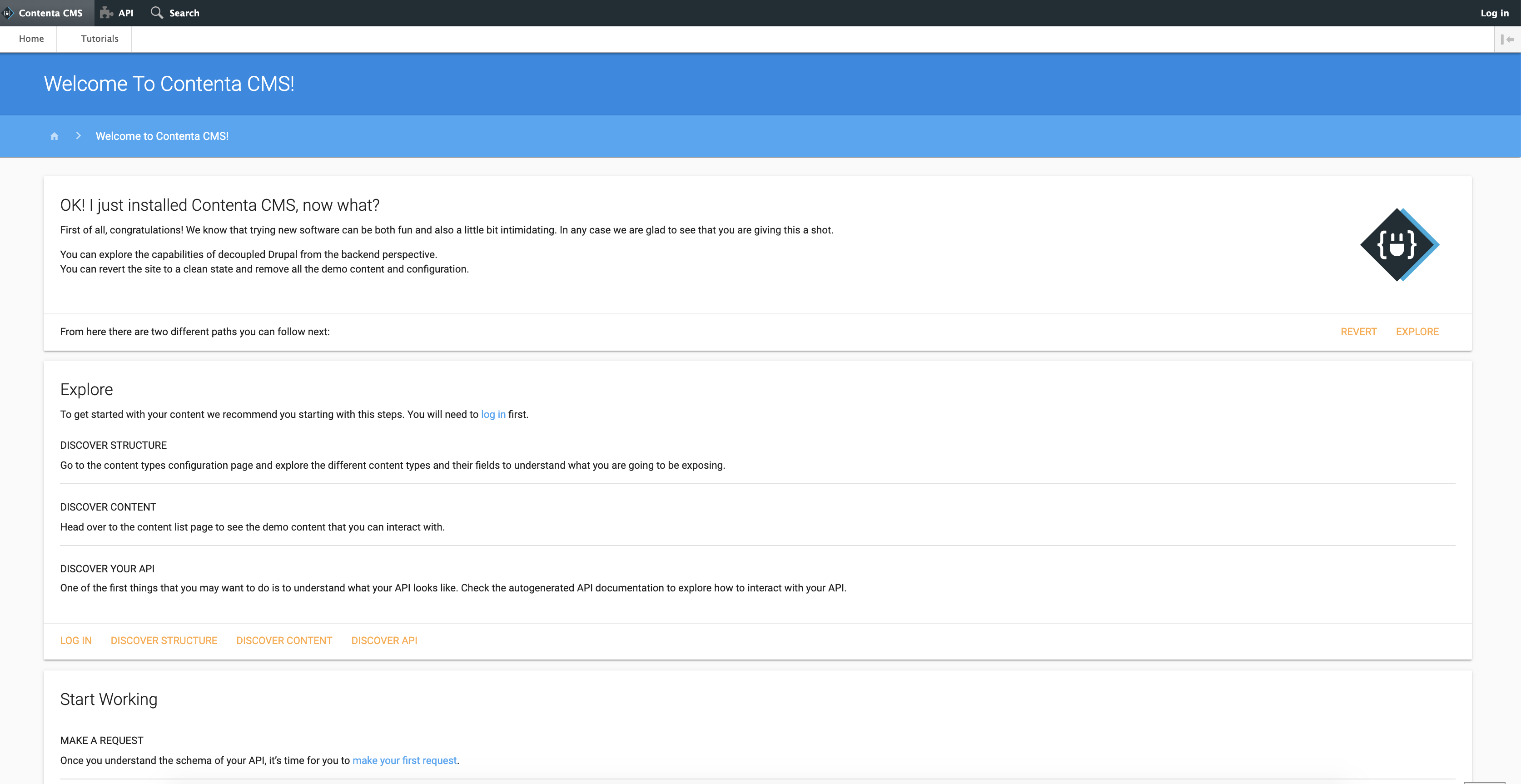Click the home breadcrumb icon
The width and height of the screenshot is (1521, 784).
point(53,136)
